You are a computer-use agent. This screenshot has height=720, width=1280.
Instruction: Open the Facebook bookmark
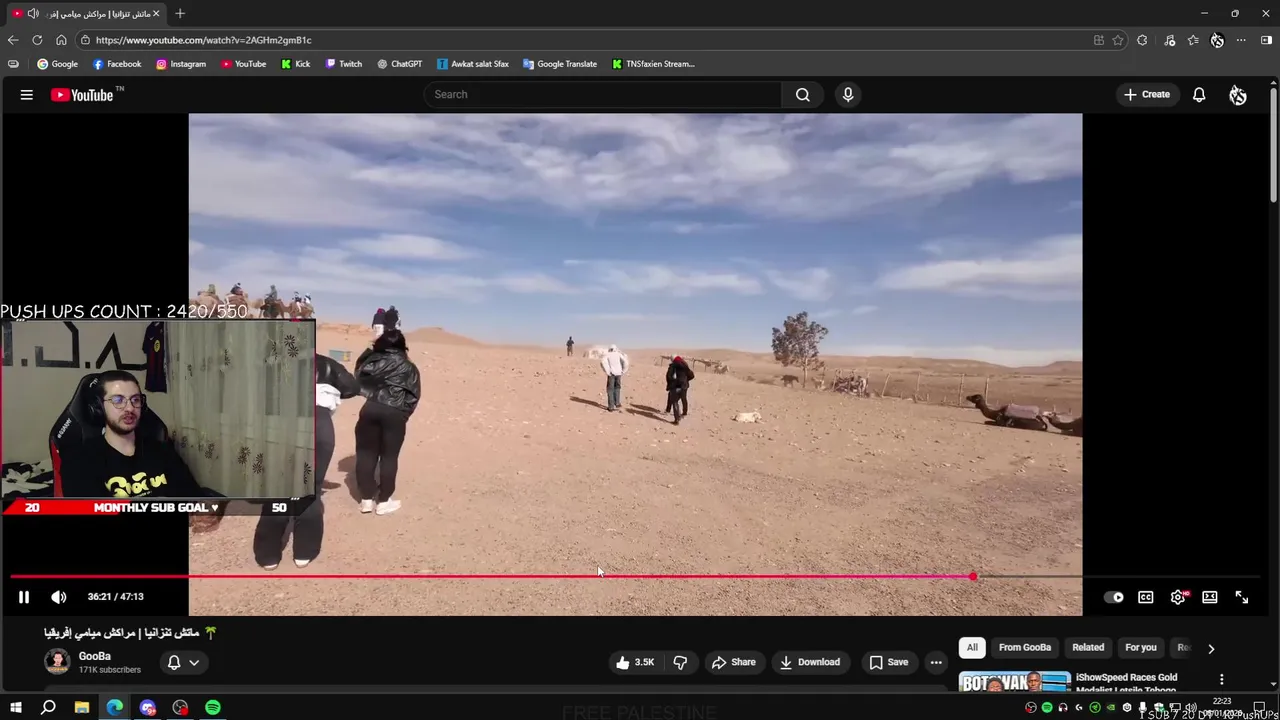(x=117, y=64)
